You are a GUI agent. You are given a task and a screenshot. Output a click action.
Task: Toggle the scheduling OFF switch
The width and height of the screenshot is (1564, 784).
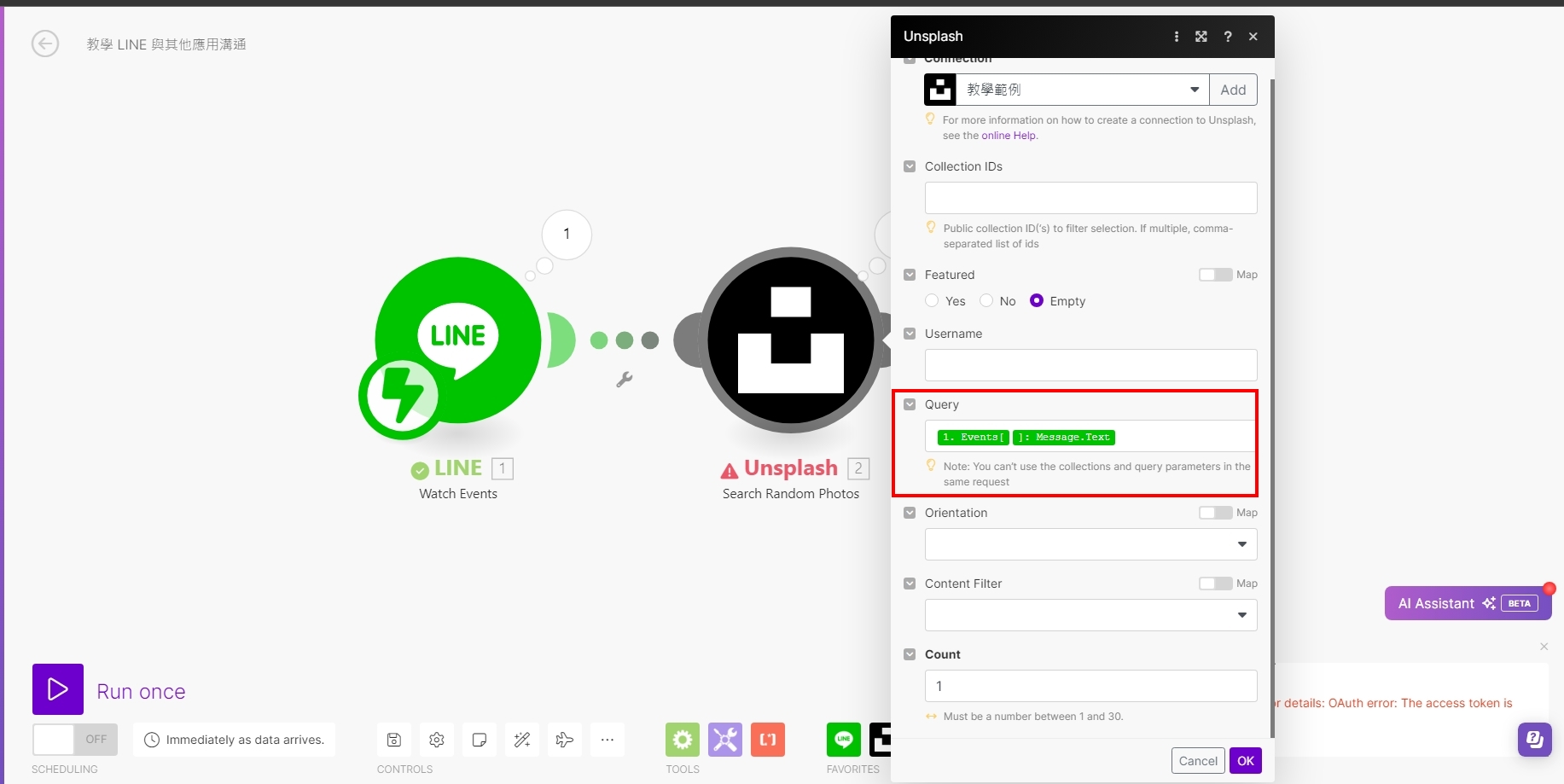[x=75, y=740]
